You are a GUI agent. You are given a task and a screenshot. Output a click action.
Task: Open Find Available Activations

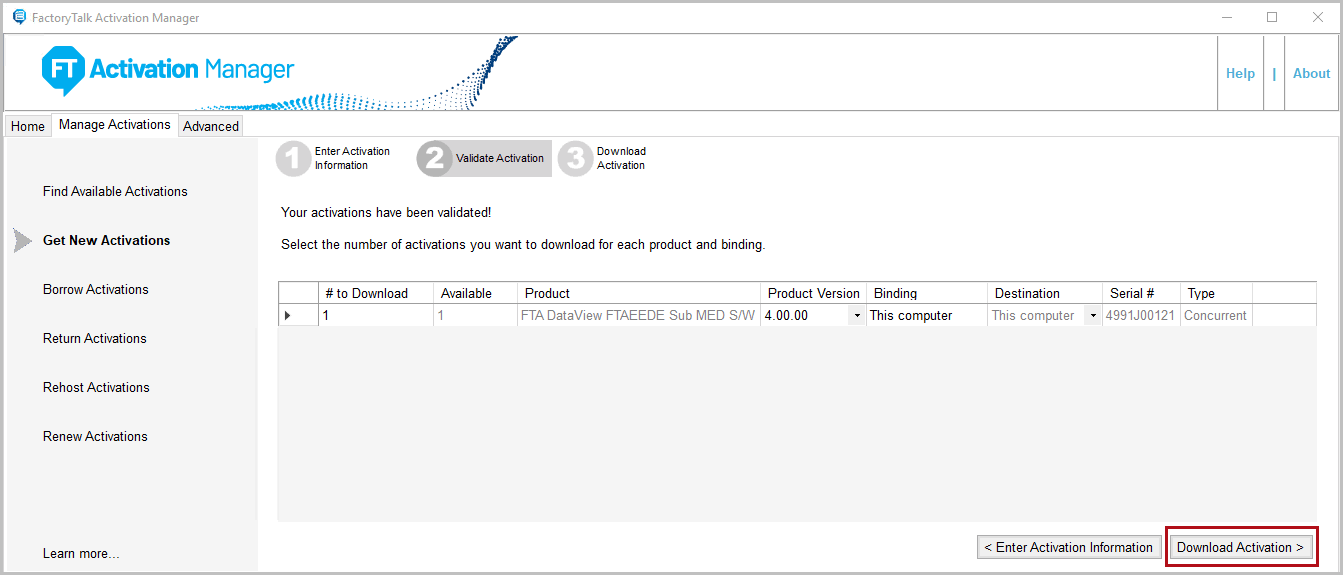(x=115, y=191)
